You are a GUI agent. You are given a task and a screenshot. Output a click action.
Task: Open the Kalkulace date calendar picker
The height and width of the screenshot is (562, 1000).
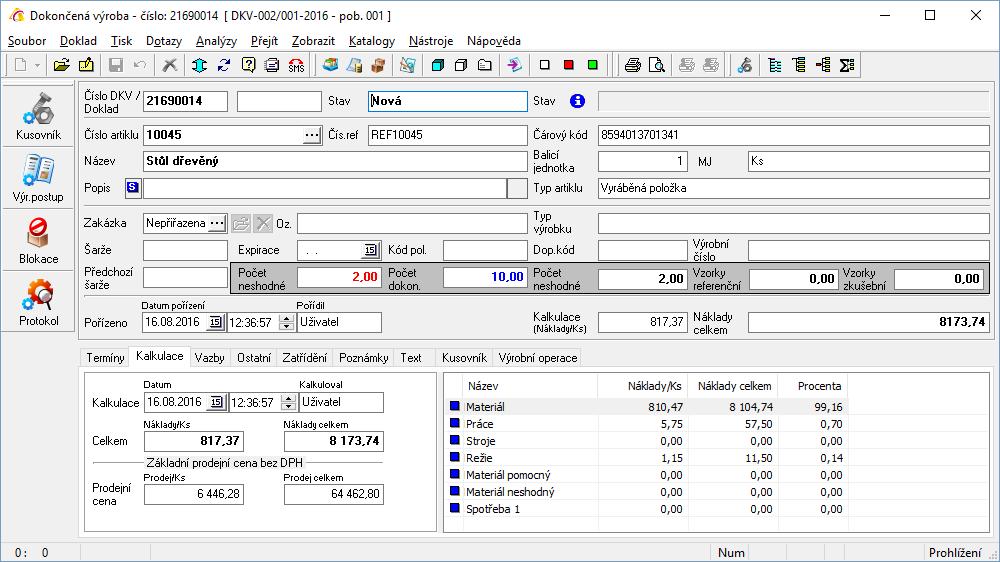(217, 402)
